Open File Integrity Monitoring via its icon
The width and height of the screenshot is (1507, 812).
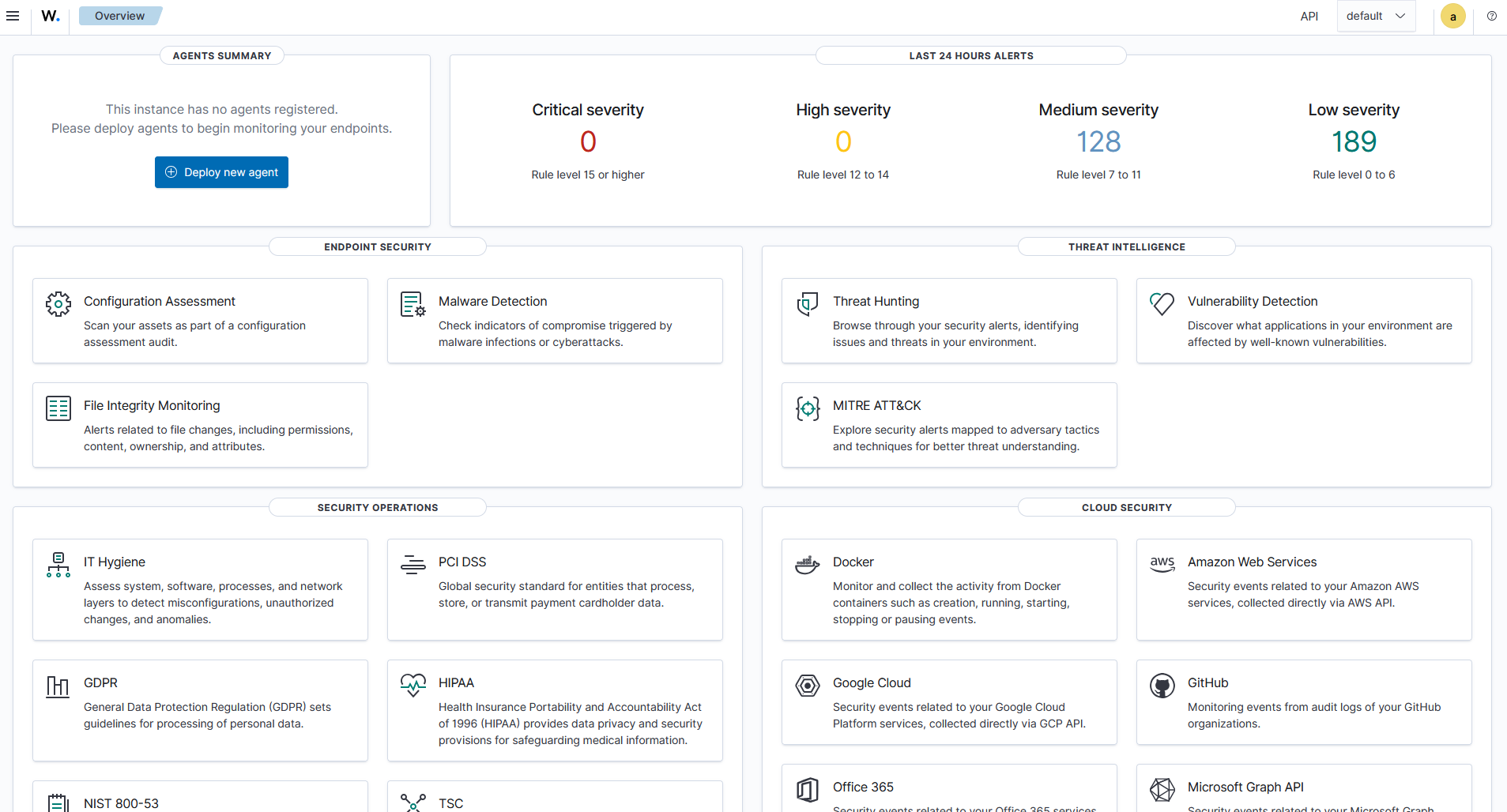58,408
